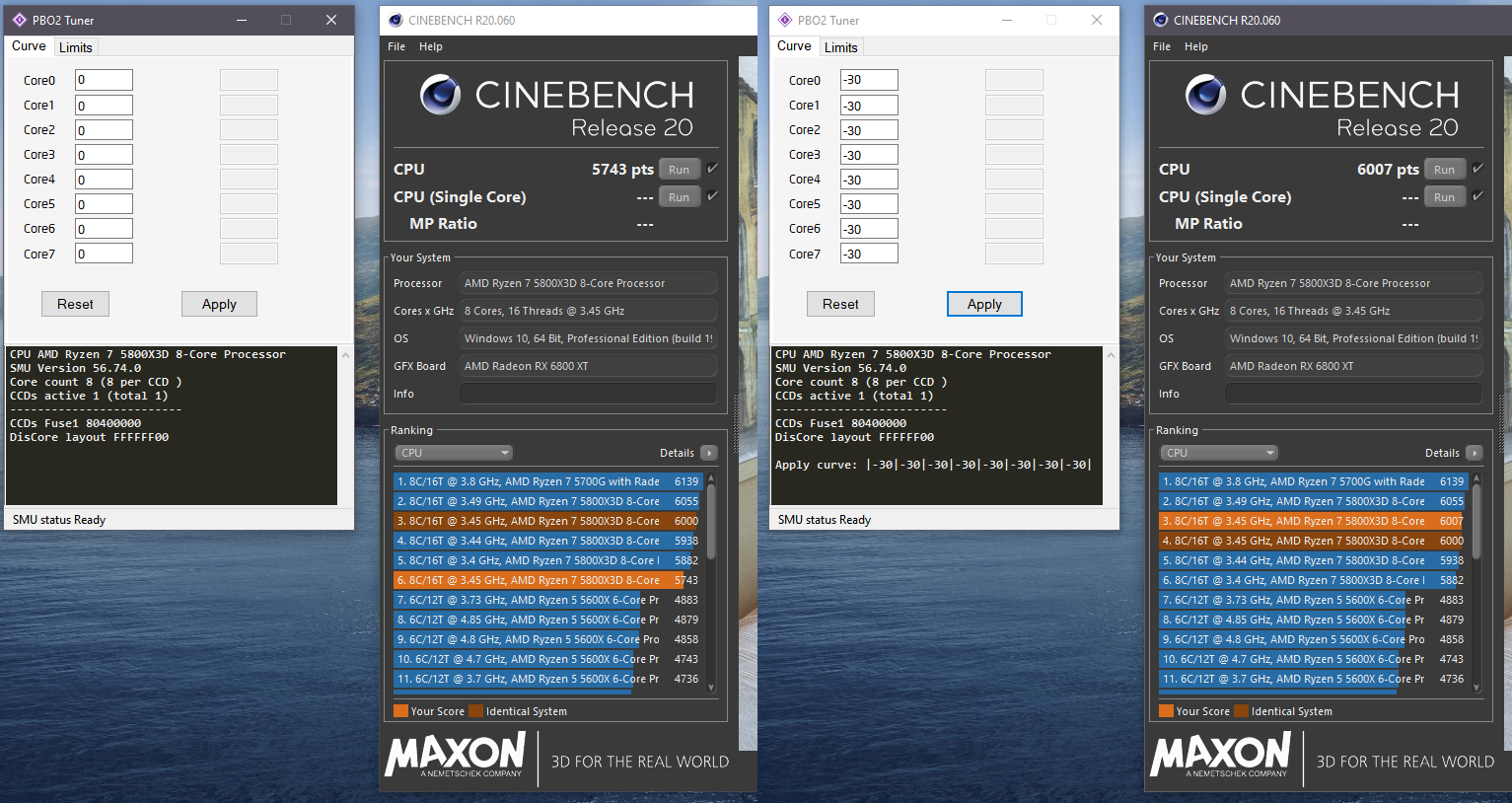Image resolution: width=1512 pixels, height=803 pixels.
Task: Select the 4736 Ryzen 5 5600X row in right Cinebench
Action: 1313,679
